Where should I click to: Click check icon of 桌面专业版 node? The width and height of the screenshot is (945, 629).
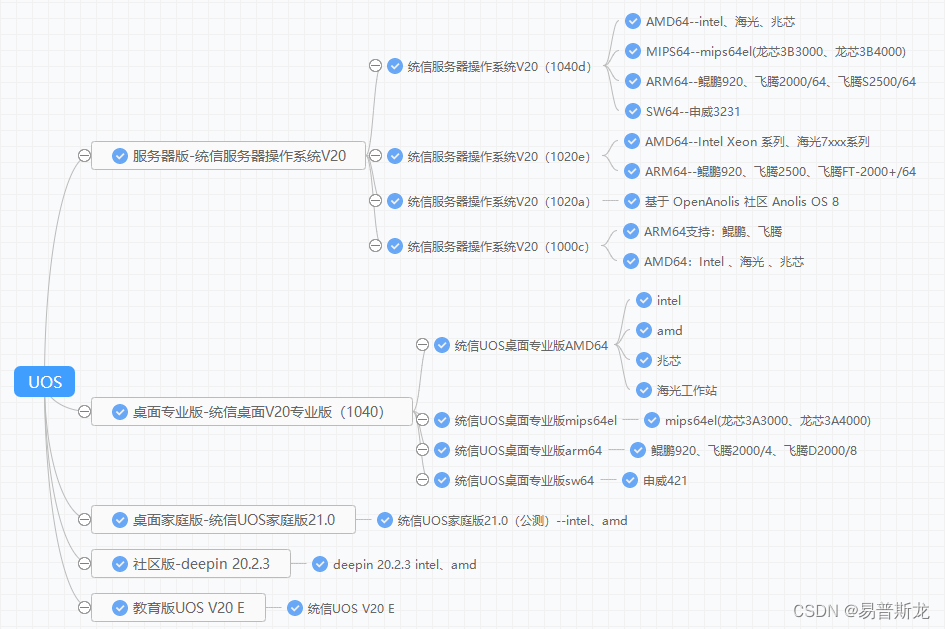pos(120,412)
